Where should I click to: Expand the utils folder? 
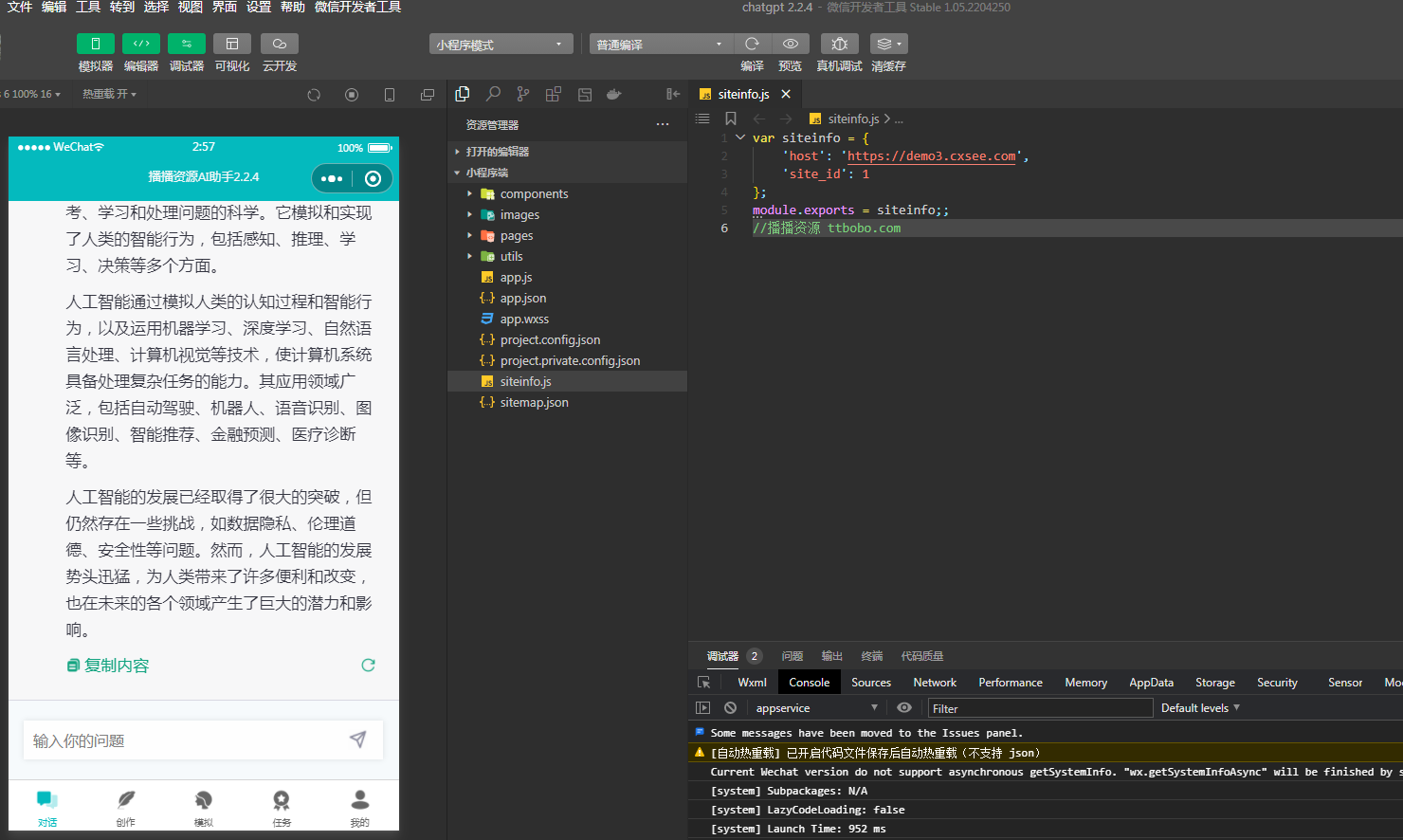(567, 256)
